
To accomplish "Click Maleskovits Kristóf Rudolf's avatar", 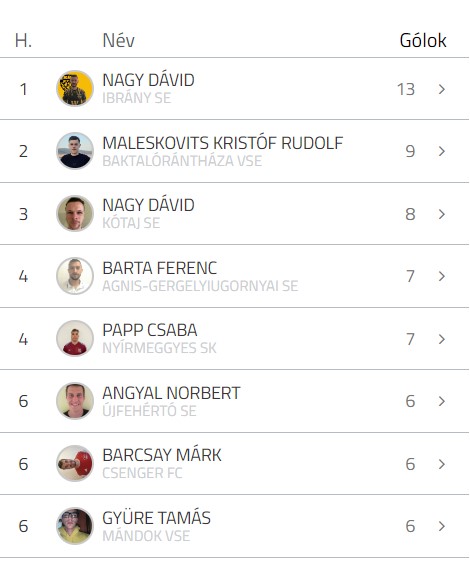I will click(x=75, y=151).
